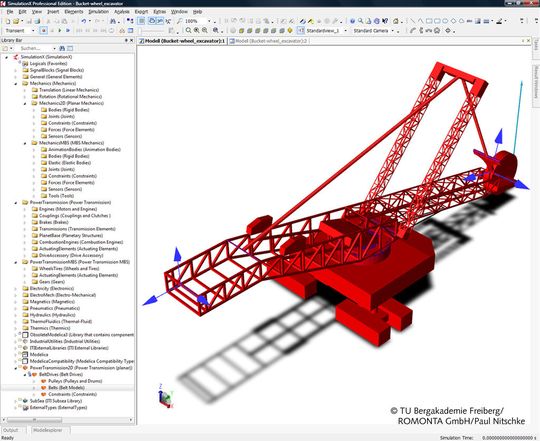This screenshot has height=441, width=540.
Task: Expand the SignalBlocks library node
Action: point(16,70)
